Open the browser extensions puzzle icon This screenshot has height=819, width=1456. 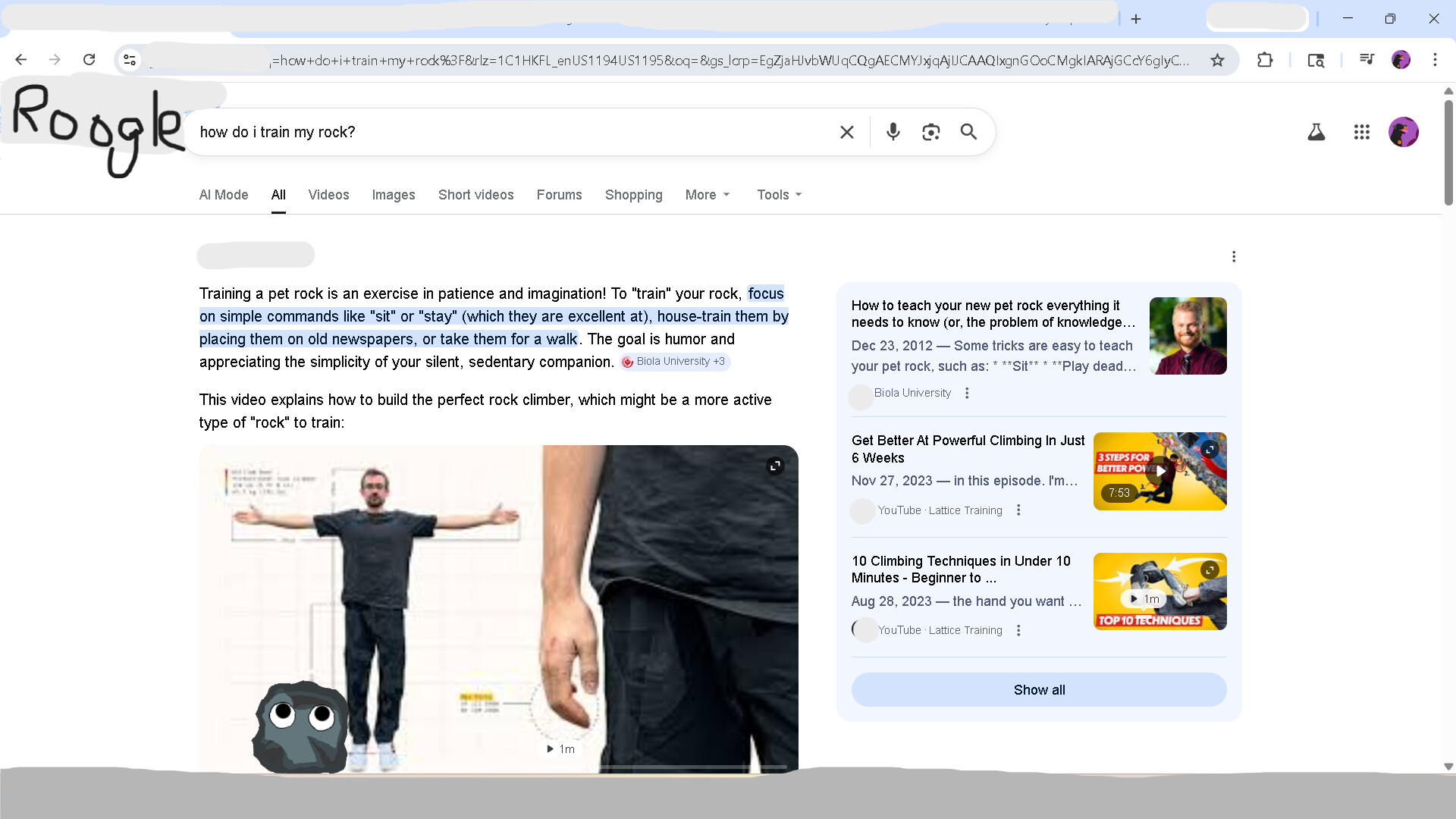coord(1265,60)
